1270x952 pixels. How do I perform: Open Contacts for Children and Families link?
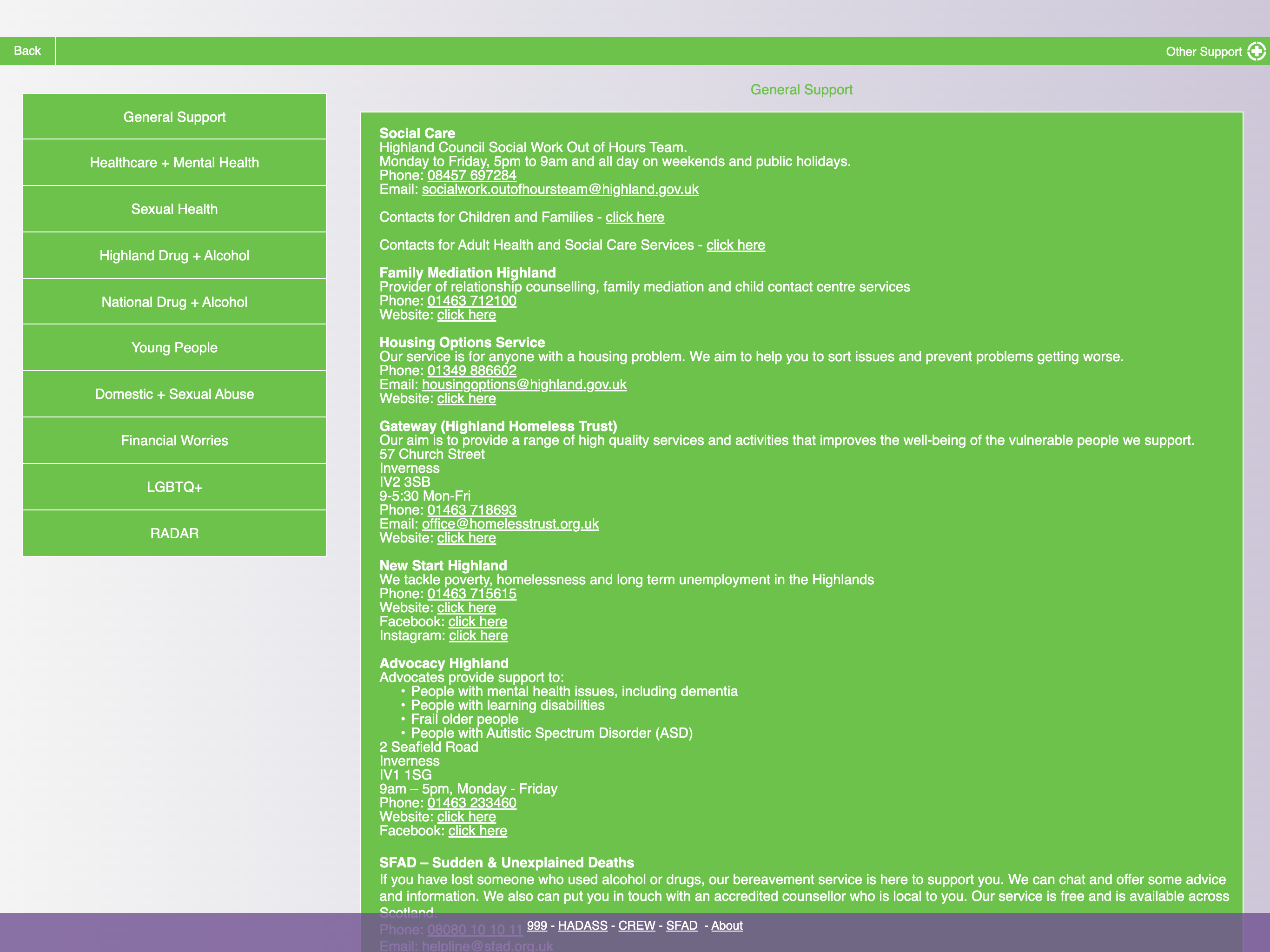(x=635, y=217)
